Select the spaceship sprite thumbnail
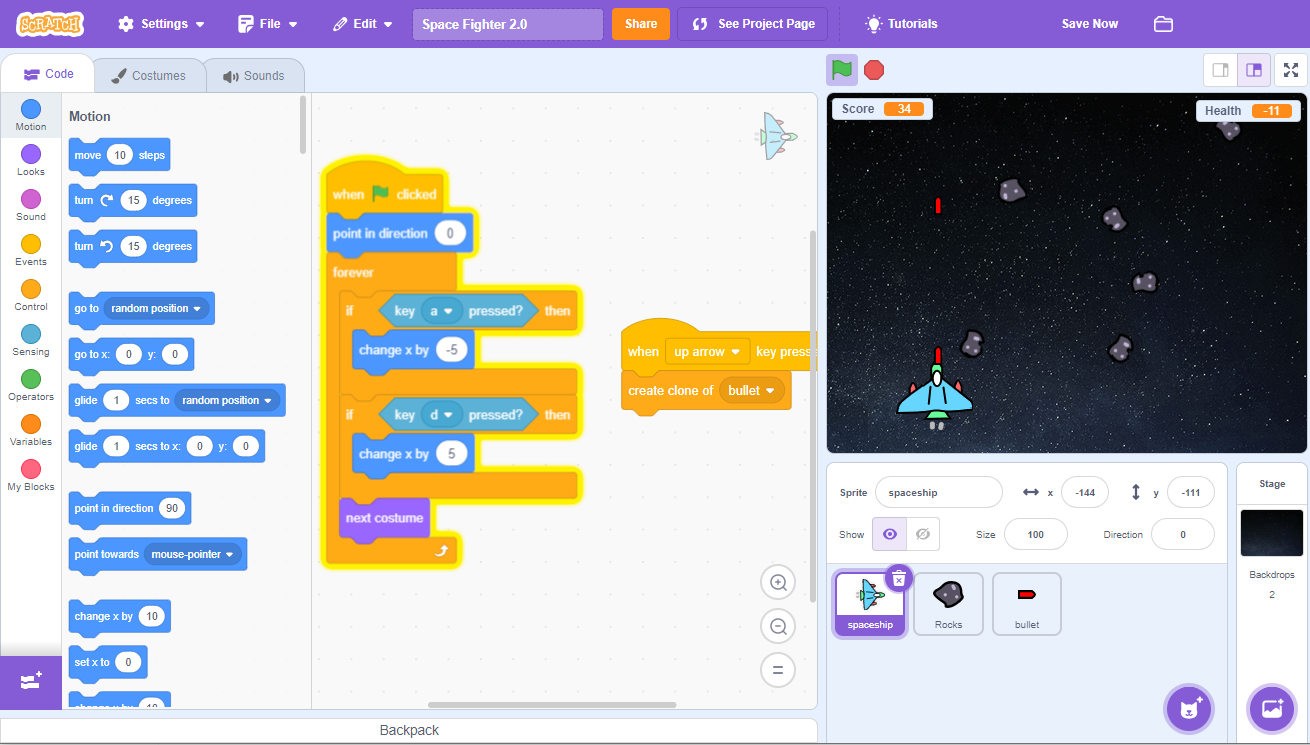 [870, 604]
